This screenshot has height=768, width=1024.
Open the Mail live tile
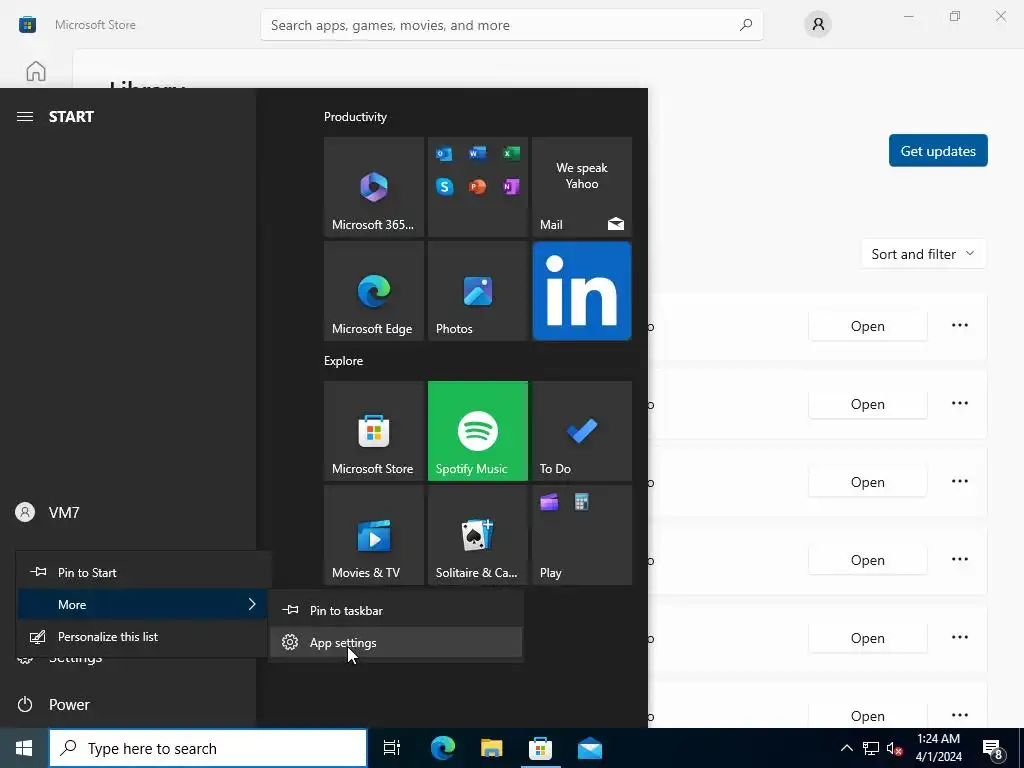click(582, 187)
